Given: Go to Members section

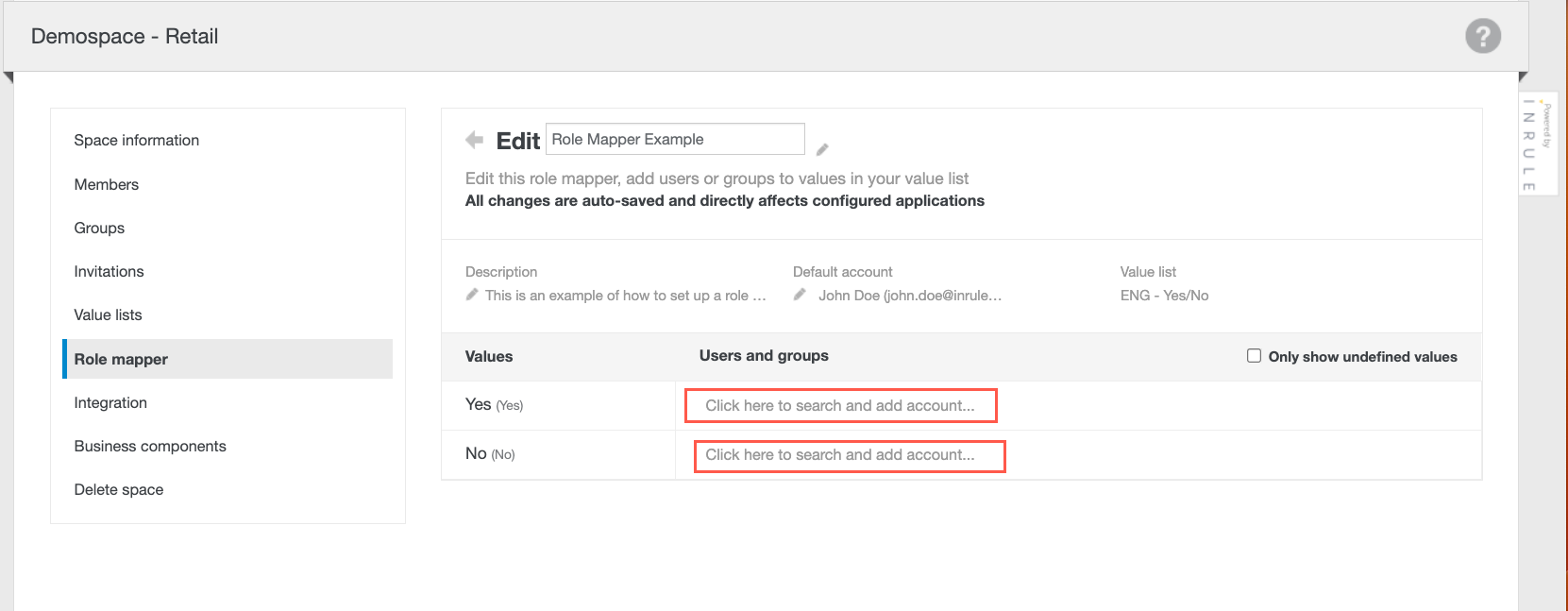Looking at the screenshot, I should (107, 184).
